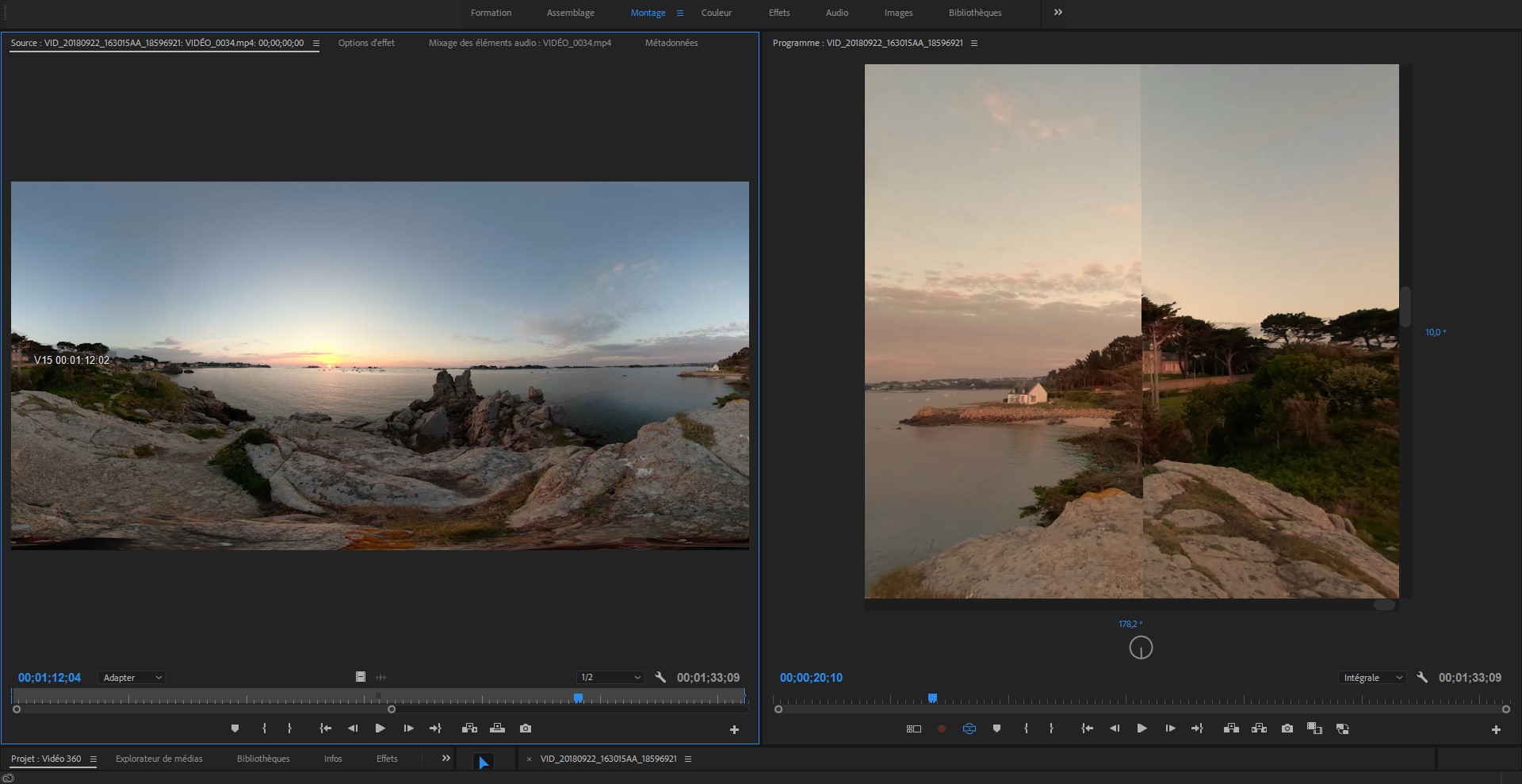Click Export Frame camera icon in Source monitor
1522x784 pixels.
click(x=526, y=729)
